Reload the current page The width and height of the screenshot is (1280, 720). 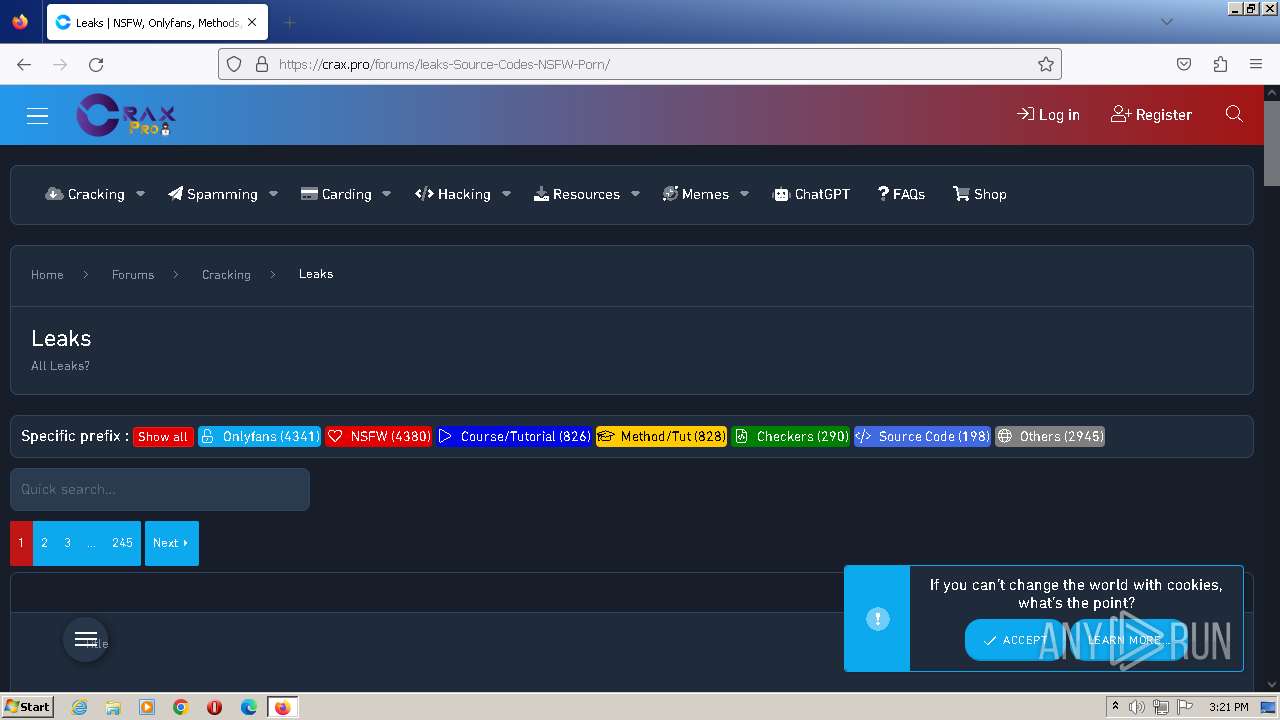click(x=96, y=64)
